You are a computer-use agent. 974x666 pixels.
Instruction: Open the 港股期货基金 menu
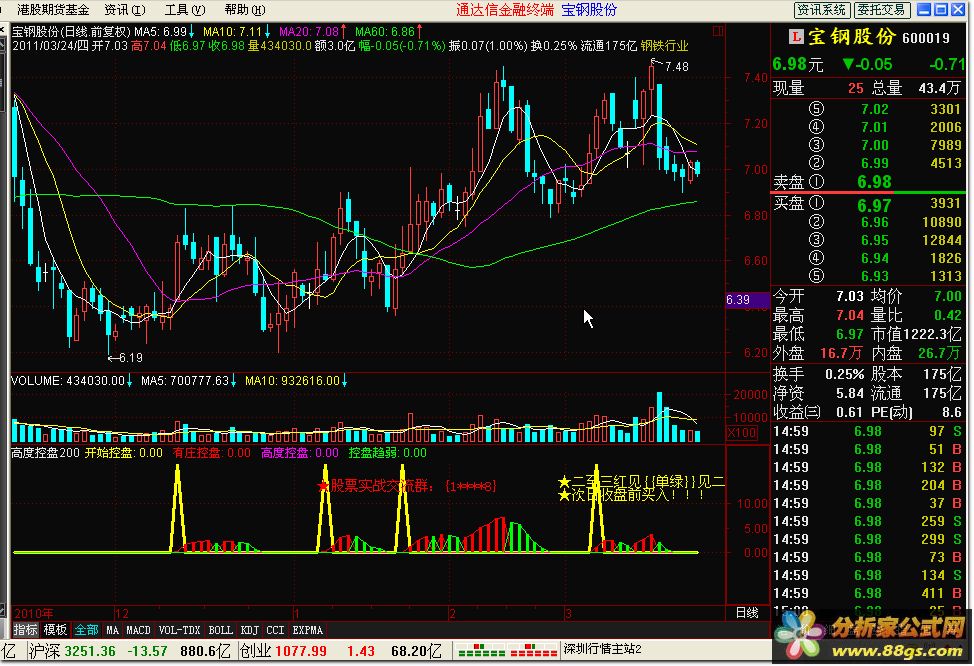(x=53, y=9)
